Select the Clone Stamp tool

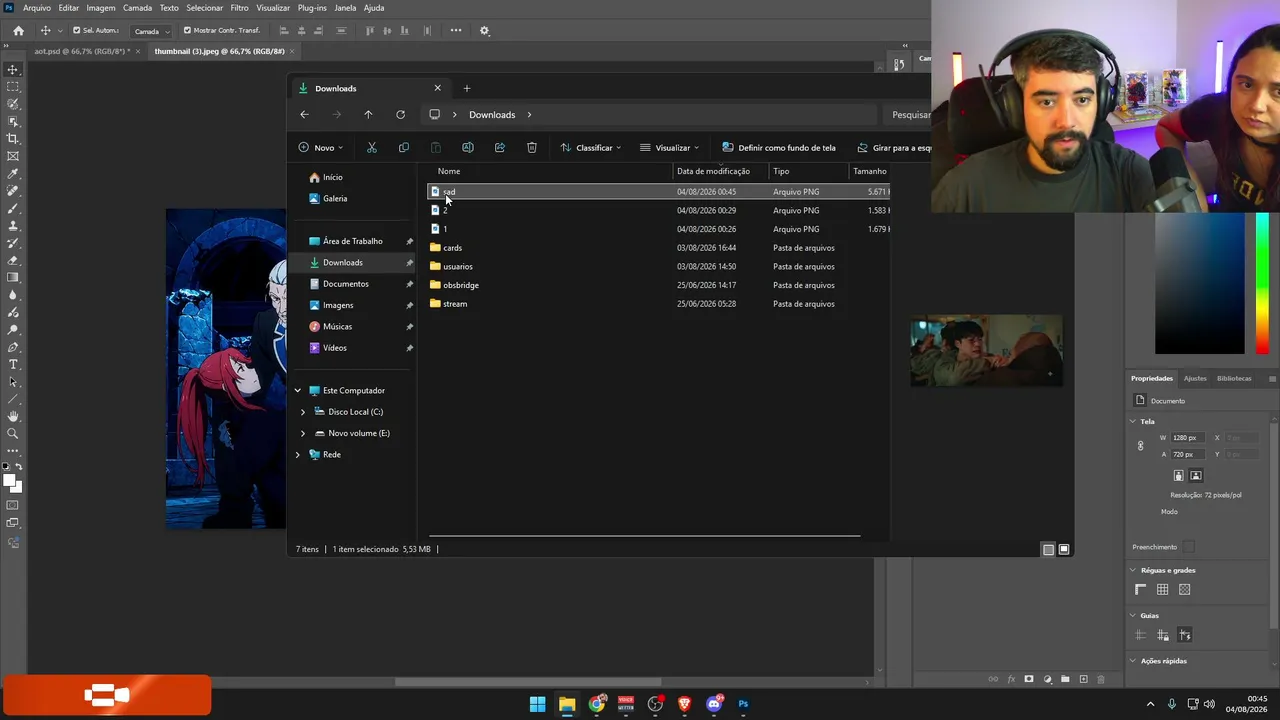point(13,226)
